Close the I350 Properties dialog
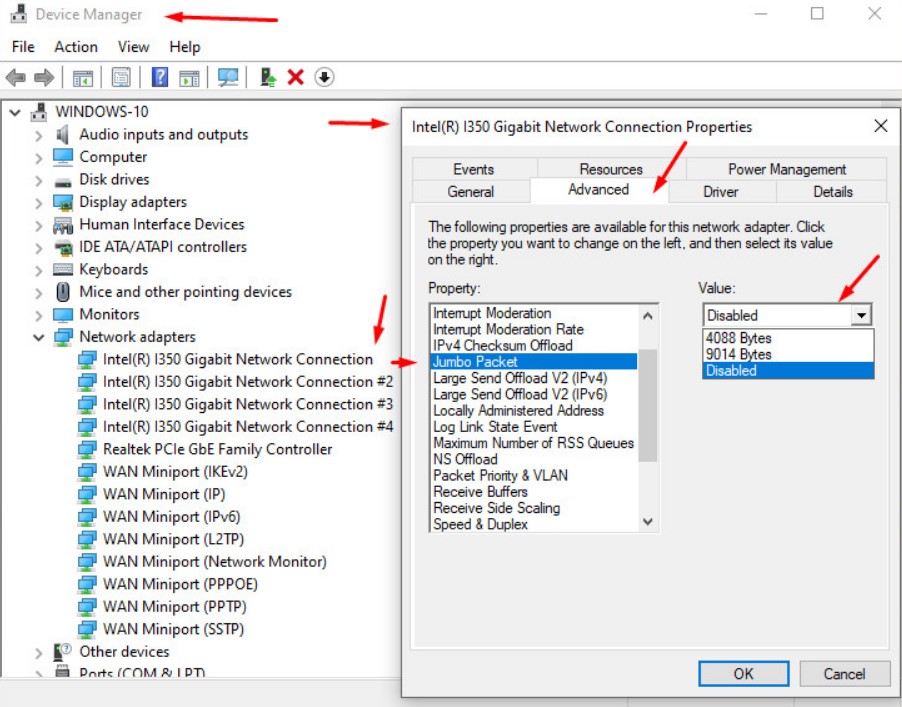Image resolution: width=902 pixels, height=707 pixels. (x=880, y=126)
